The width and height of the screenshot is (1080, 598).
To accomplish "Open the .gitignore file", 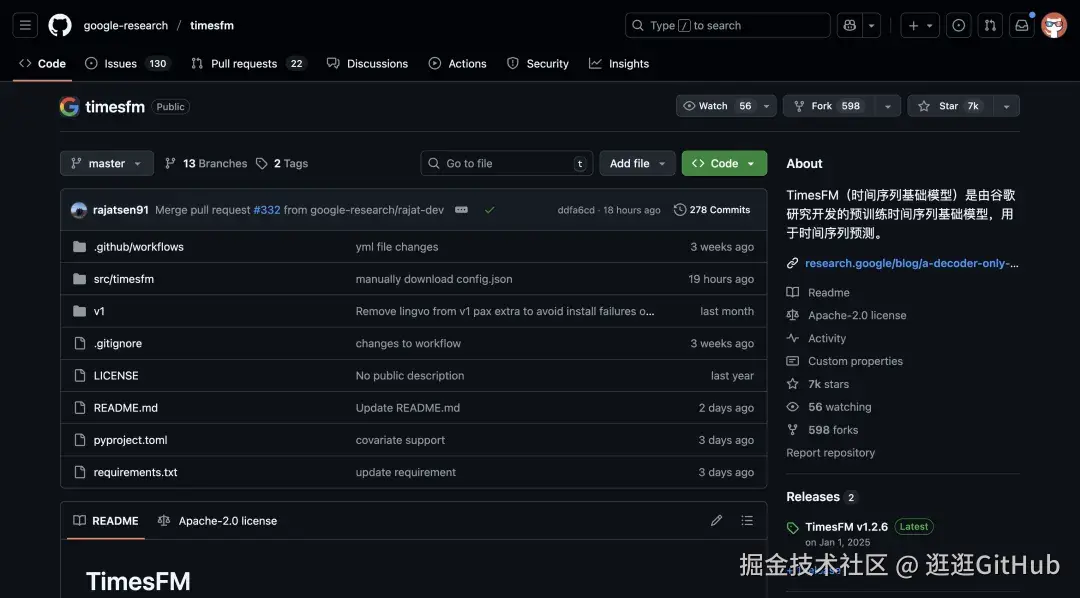I will [118, 343].
